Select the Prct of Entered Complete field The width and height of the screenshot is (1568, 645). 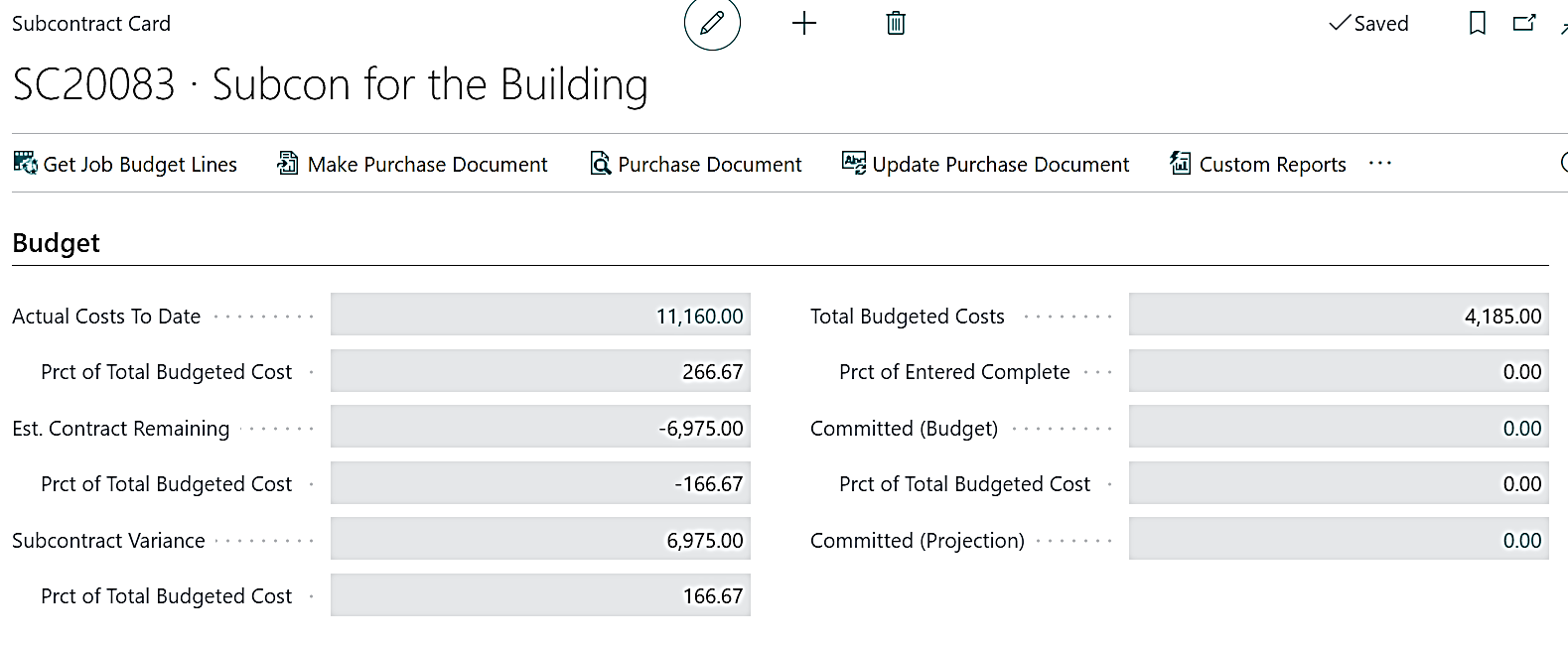point(1338,372)
